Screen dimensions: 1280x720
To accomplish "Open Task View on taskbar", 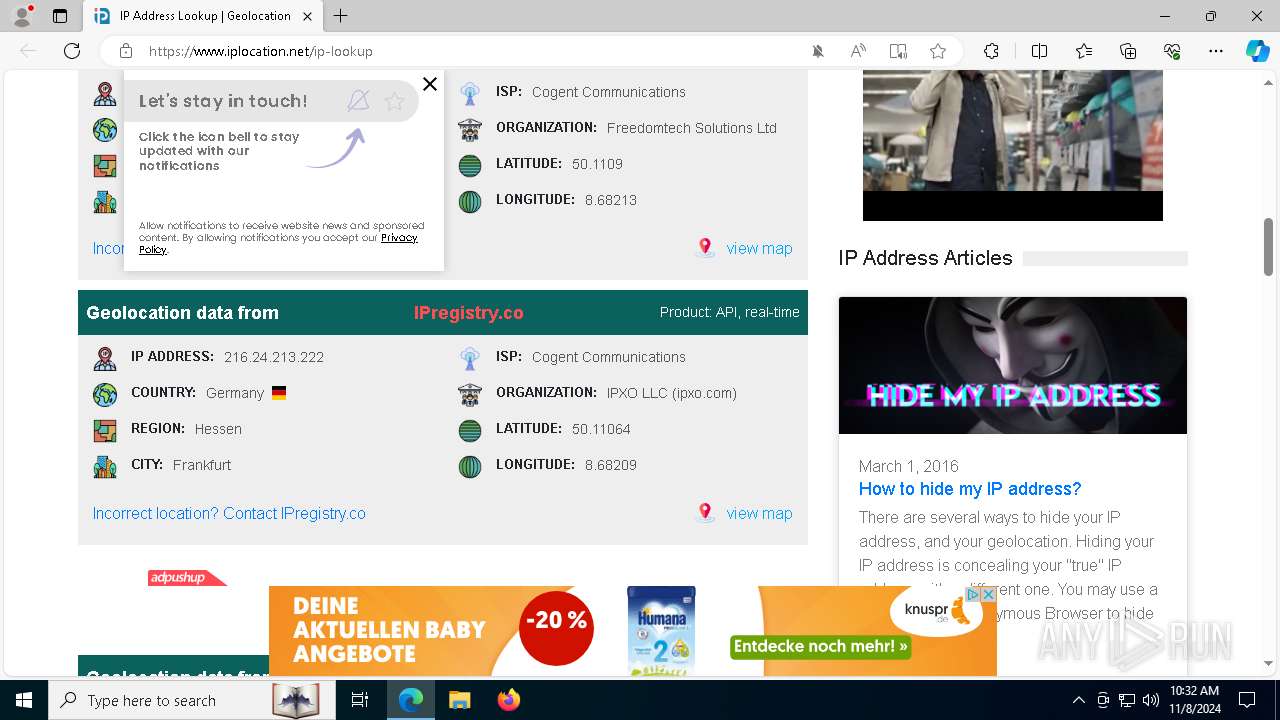I will [360, 700].
